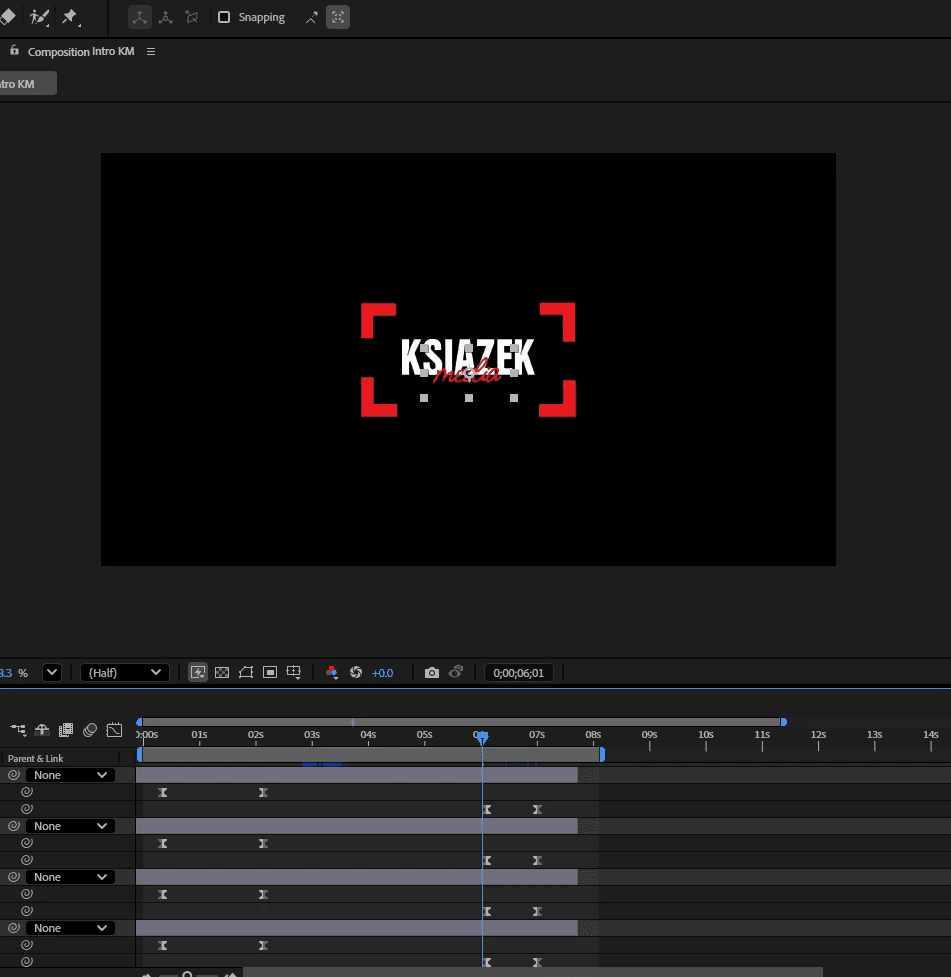The image size is (951, 977).
Task: Select the Roto Brush tool
Action: (39, 17)
